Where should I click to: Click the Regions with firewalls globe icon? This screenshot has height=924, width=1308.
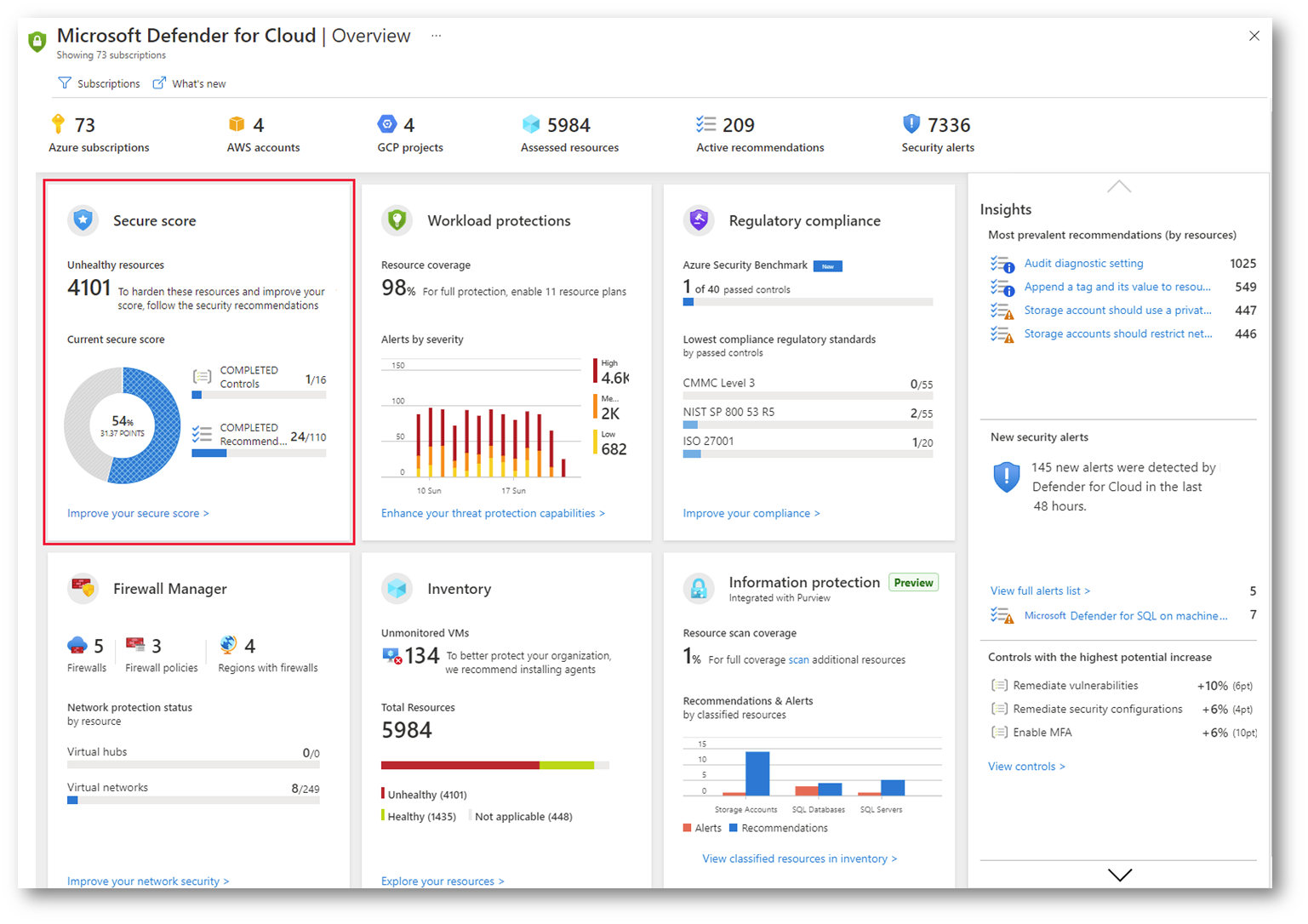point(228,645)
